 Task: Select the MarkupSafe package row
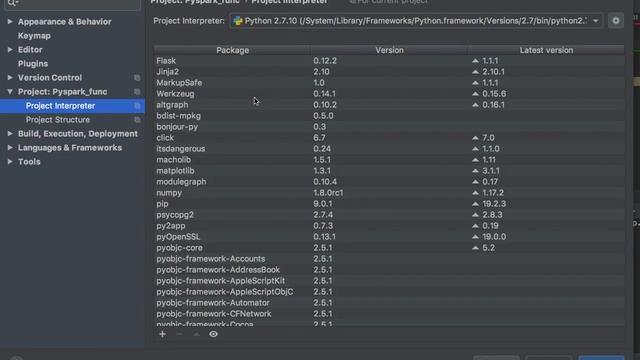pos(389,83)
